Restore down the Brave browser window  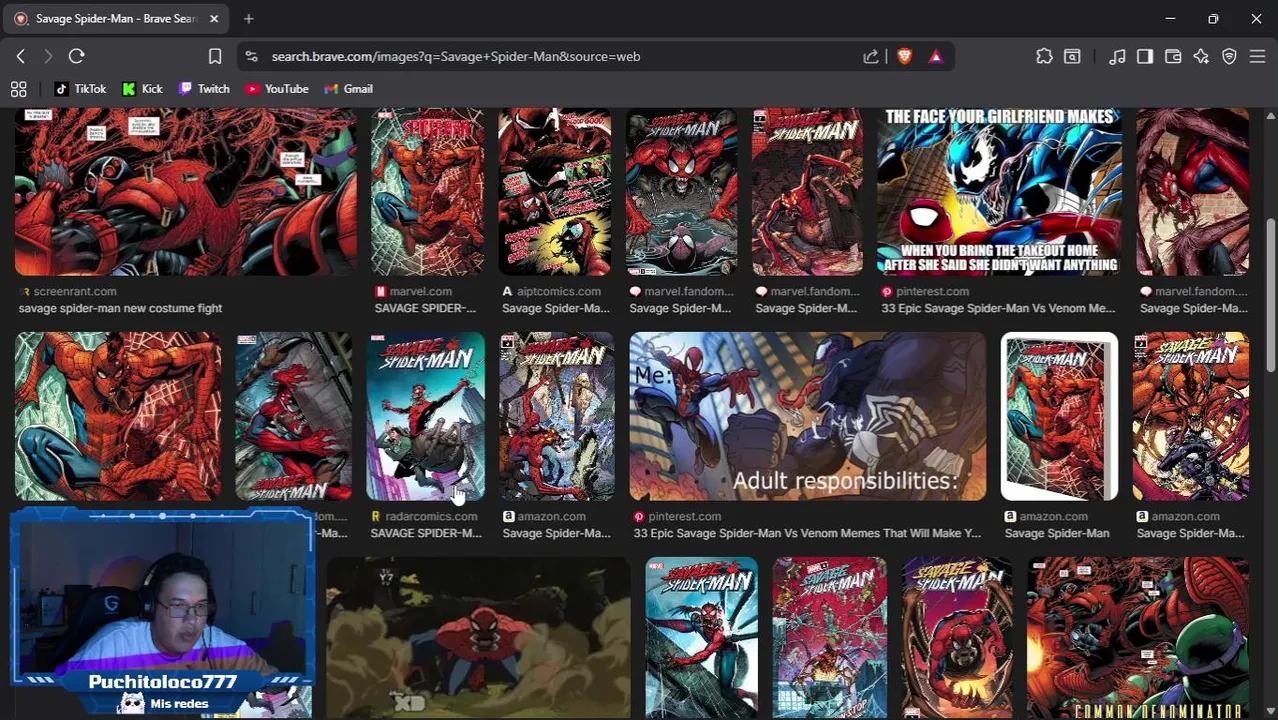pos(1213,18)
